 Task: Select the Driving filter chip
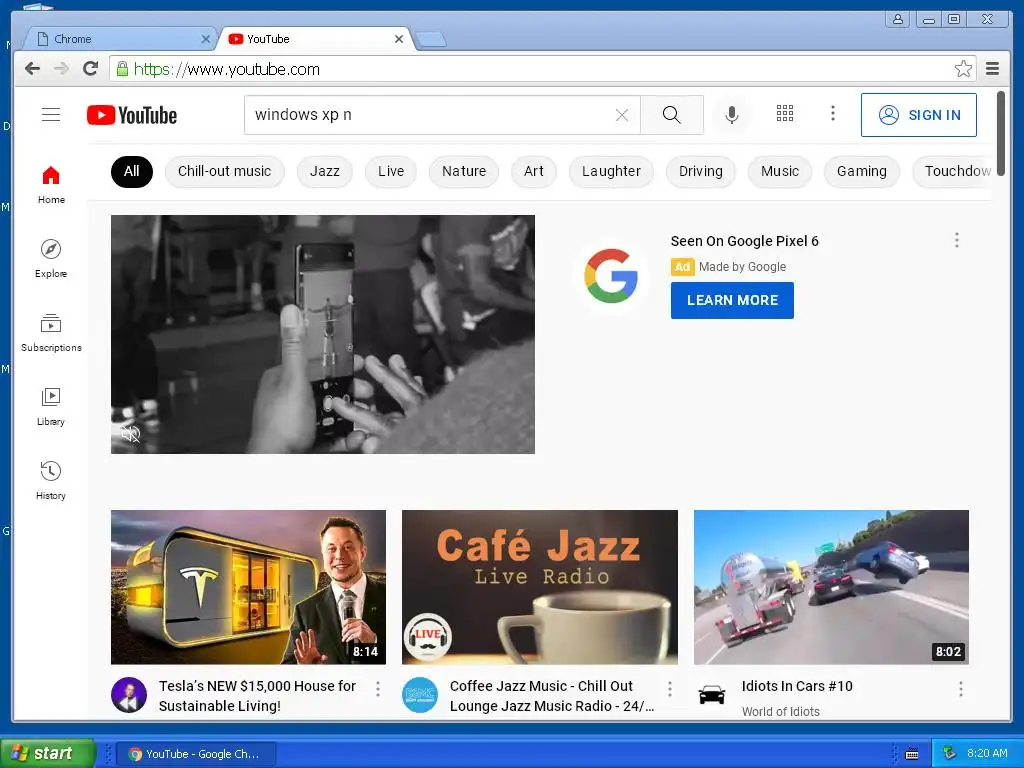pos(701,172)
